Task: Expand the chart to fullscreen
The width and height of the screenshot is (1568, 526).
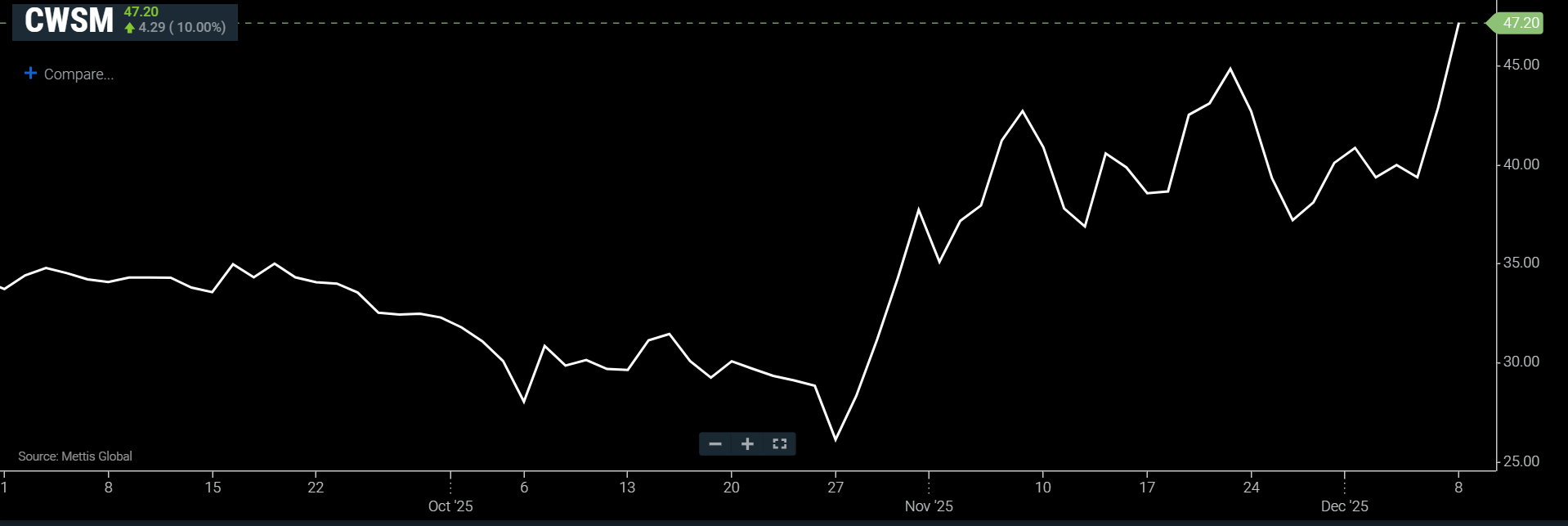Action: tap(779, 444)
